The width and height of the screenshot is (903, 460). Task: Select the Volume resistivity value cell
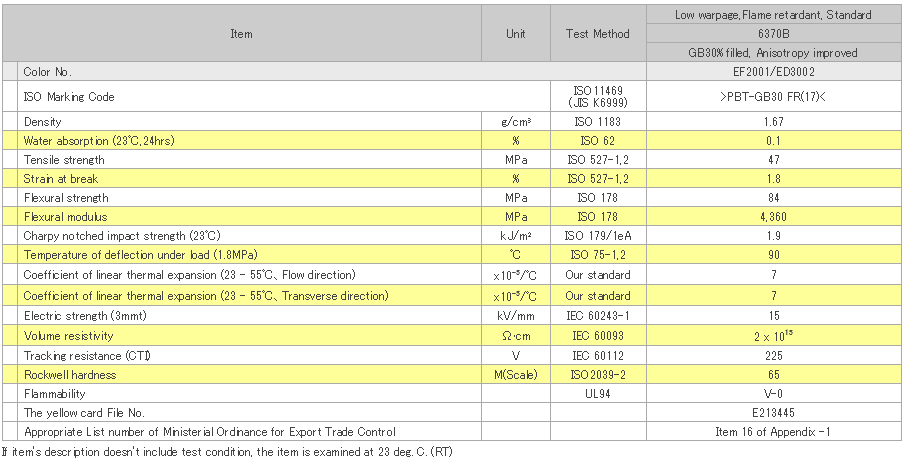[773, 336]
